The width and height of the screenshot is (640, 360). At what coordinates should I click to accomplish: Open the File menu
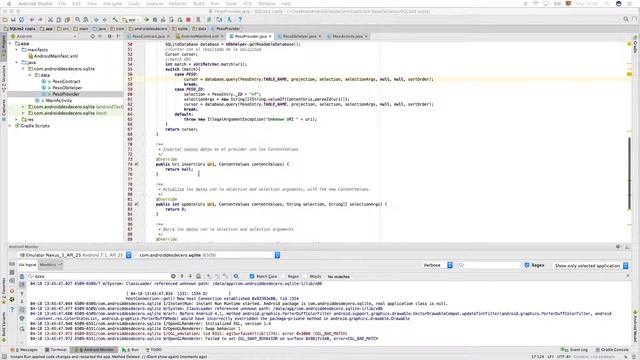[x=62, y=4]
